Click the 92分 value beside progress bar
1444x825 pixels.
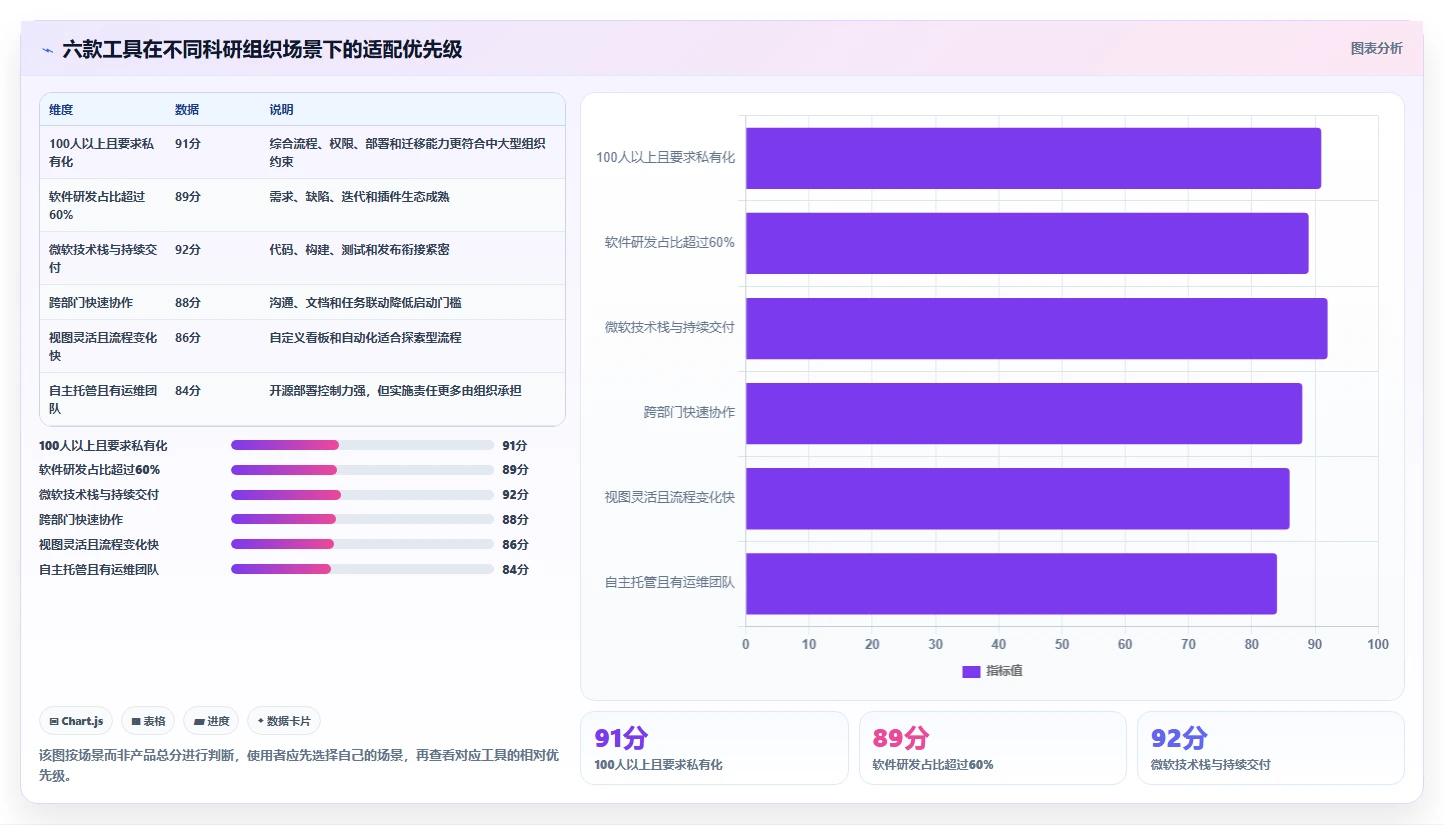[515, 494]
